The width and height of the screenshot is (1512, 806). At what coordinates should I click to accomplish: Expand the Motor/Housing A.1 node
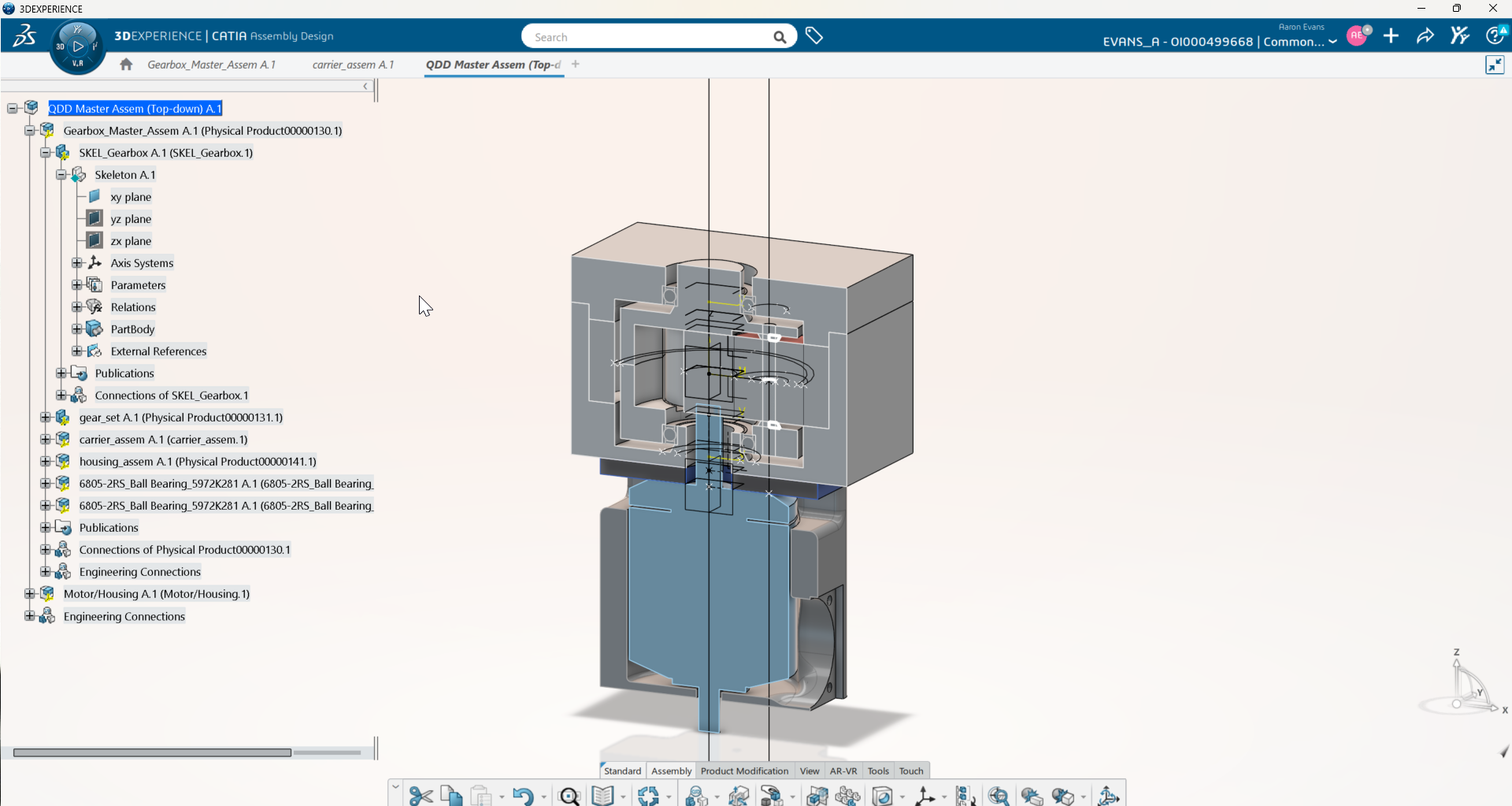(x=30, y=594)
